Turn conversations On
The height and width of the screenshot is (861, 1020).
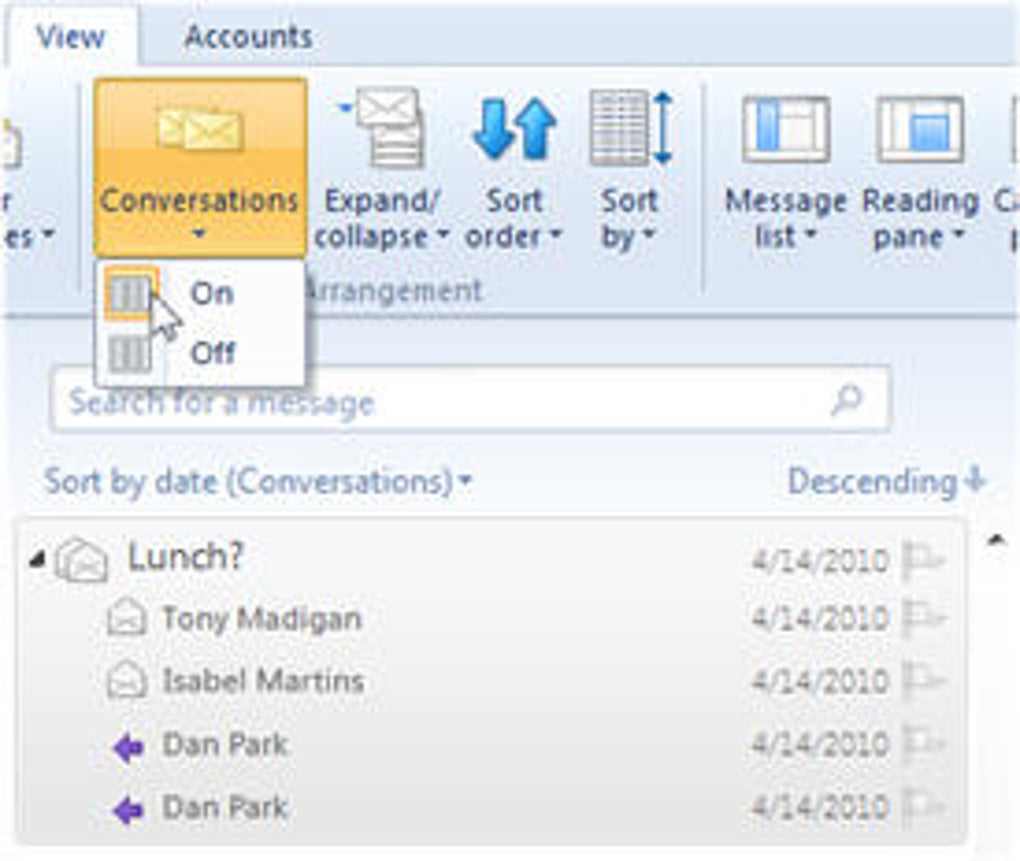[x=211, y=294]
